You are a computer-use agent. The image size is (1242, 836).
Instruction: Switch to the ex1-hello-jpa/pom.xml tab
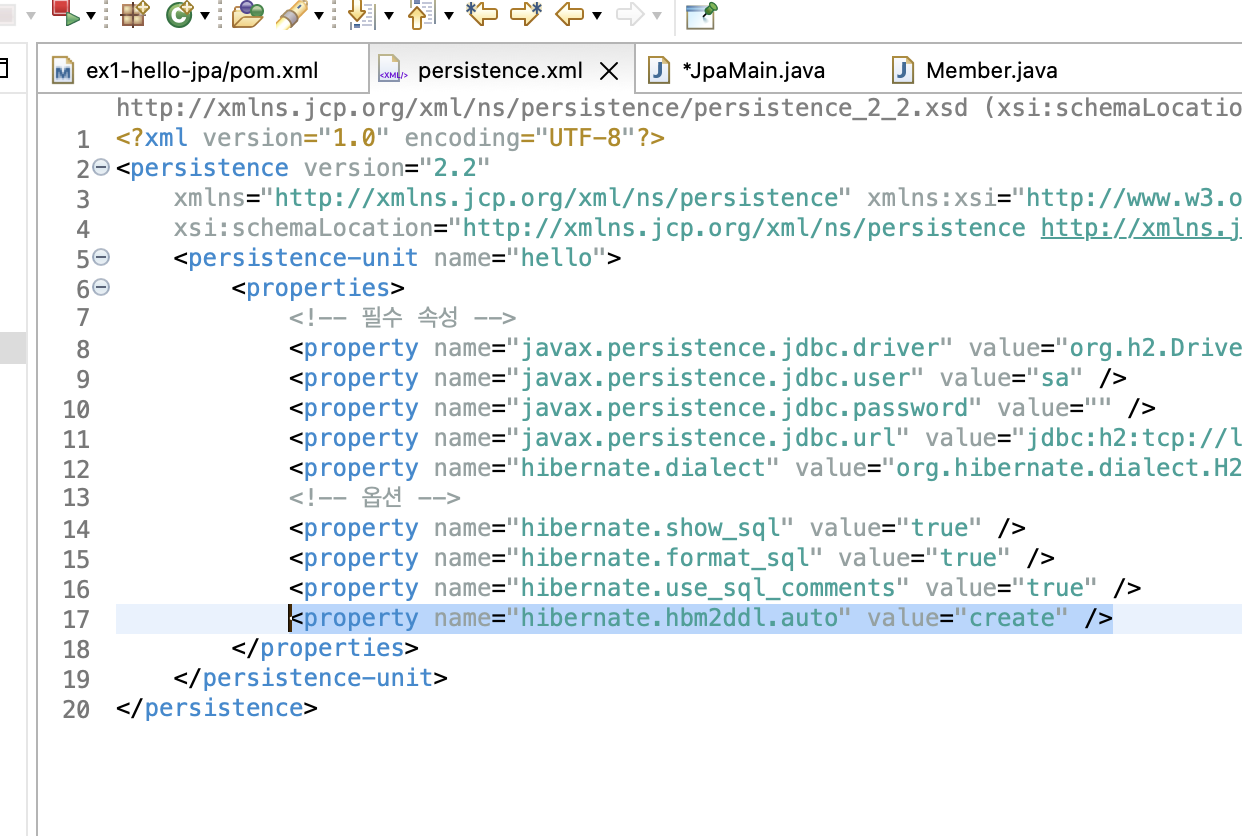pos(202,70)
